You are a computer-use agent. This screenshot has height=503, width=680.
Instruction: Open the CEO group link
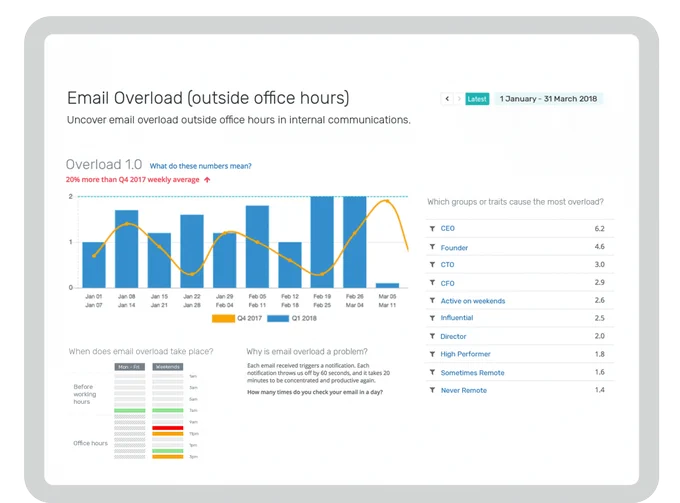pos(448,229)
